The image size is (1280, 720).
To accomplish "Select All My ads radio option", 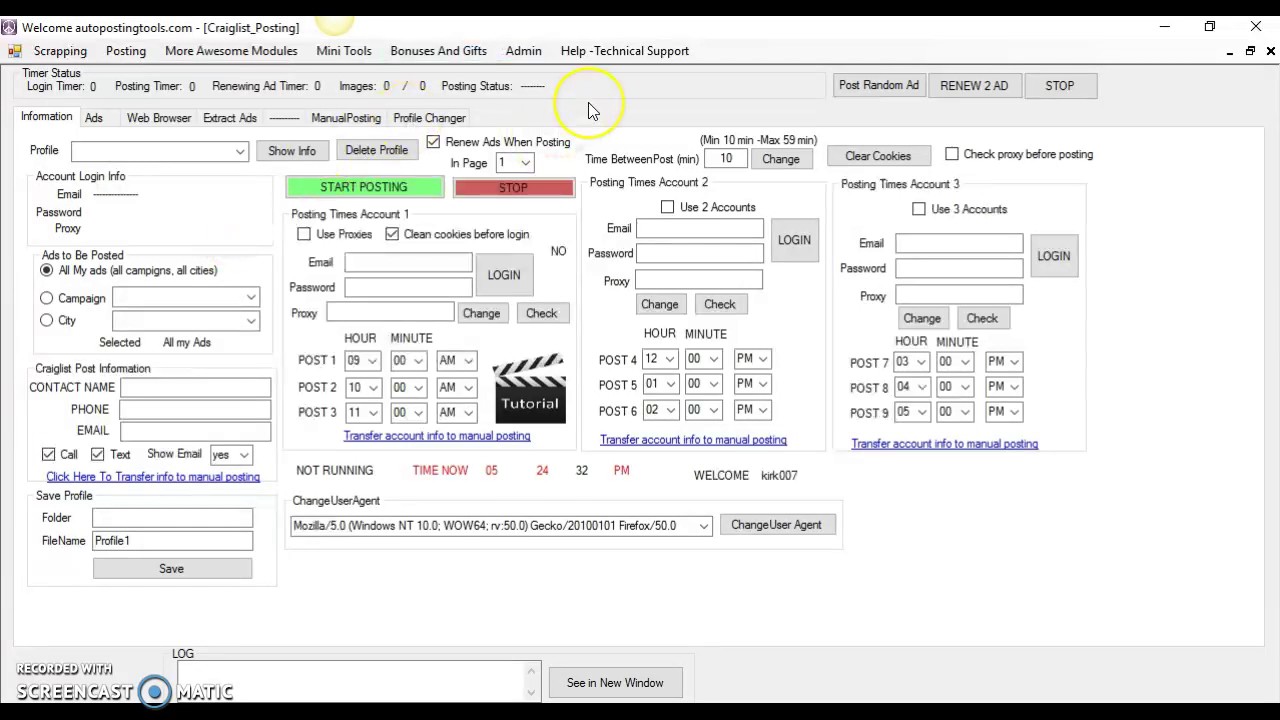I will (46, 270).
